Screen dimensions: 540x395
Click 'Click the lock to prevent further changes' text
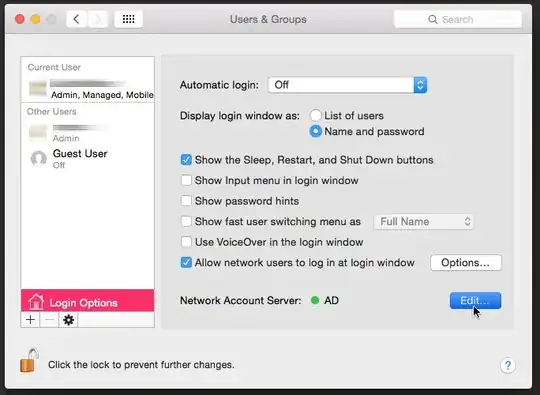141,365
